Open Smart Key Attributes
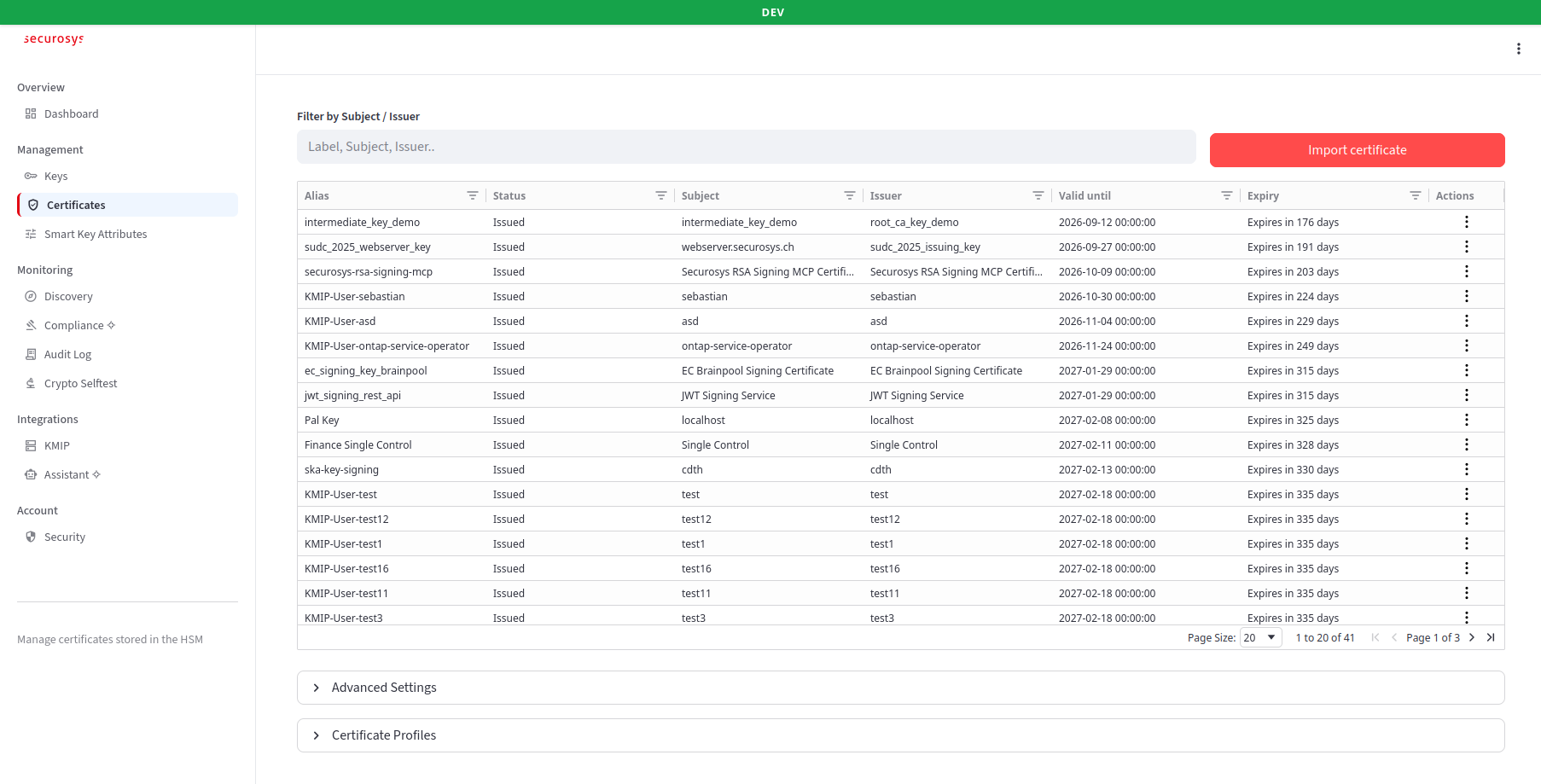The height and width of the screenshot is (784, 1541). click(95, 234)
